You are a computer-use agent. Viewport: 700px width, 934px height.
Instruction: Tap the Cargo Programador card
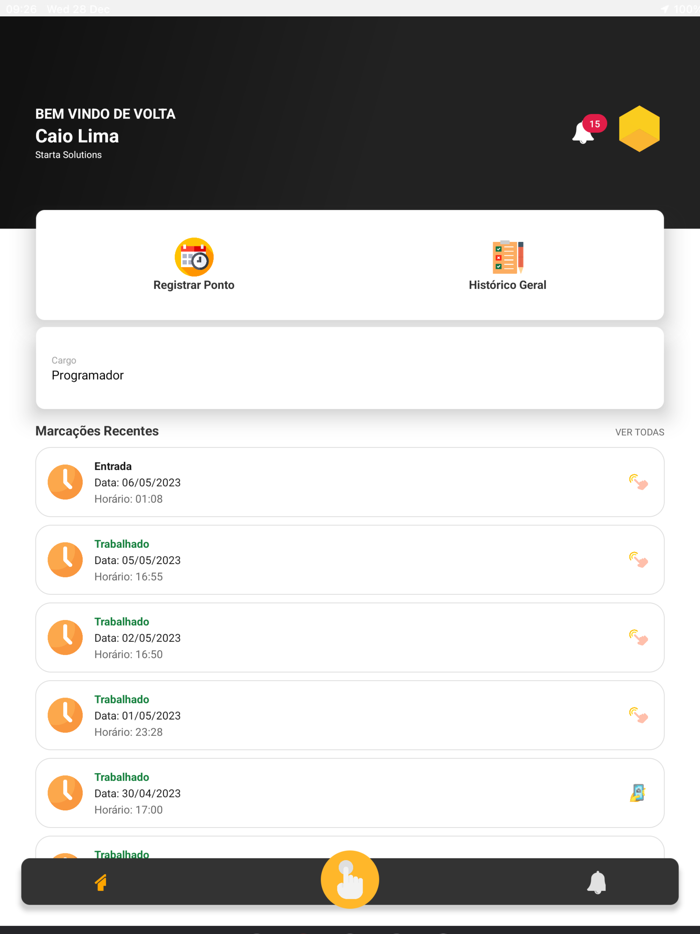click(350, 368)
